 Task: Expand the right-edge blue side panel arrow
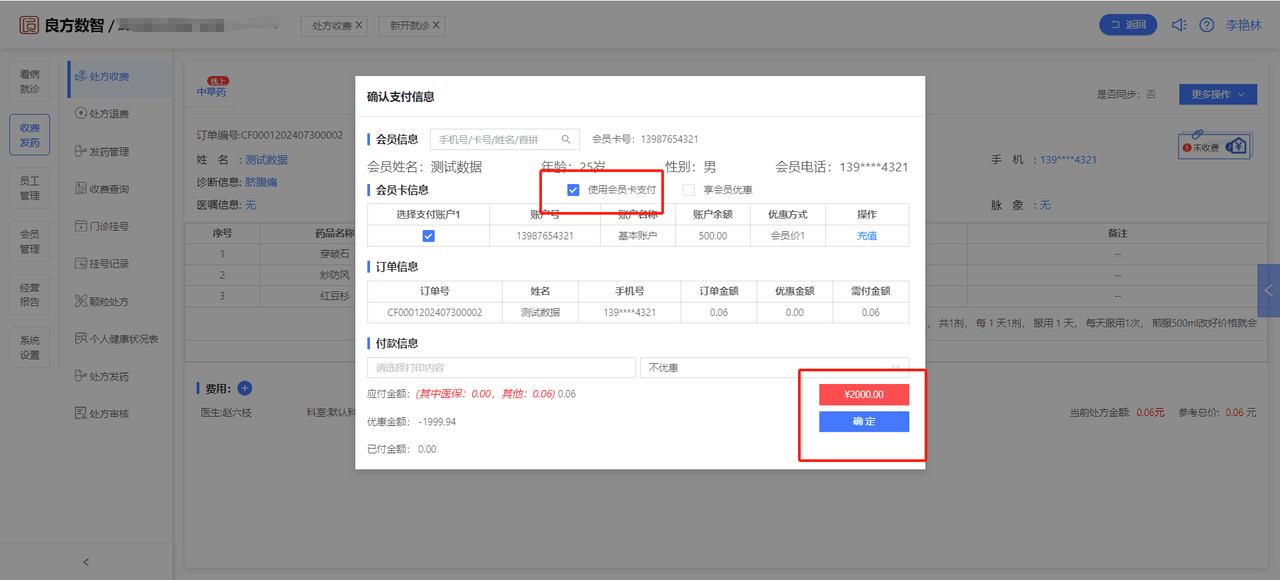coord(1269,291)
